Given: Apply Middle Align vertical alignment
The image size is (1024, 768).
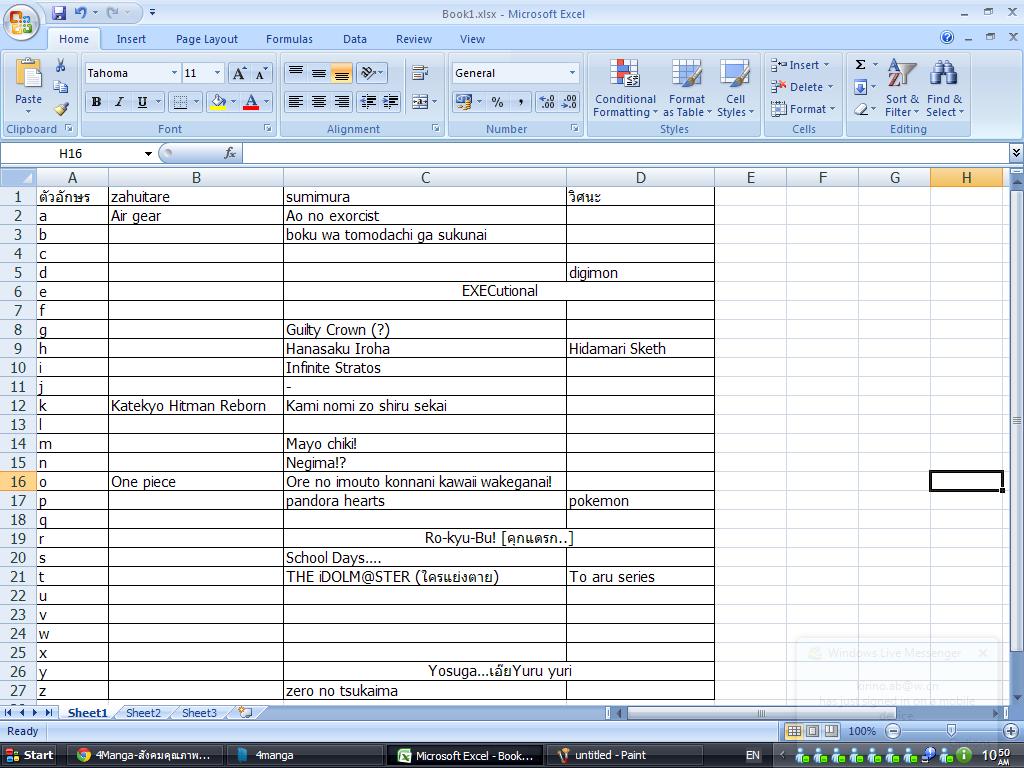Looking at the screenshot, I should 319,73.
